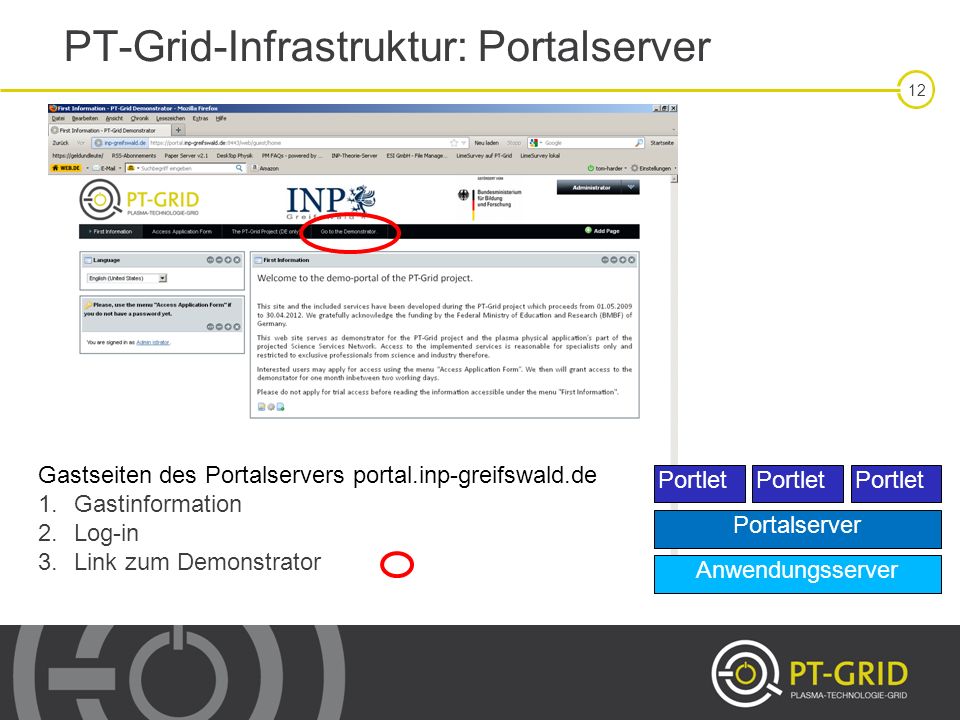Open a new tab with the plus button
The height and width of the screenshot is (720, 960).
coord(178,130)
